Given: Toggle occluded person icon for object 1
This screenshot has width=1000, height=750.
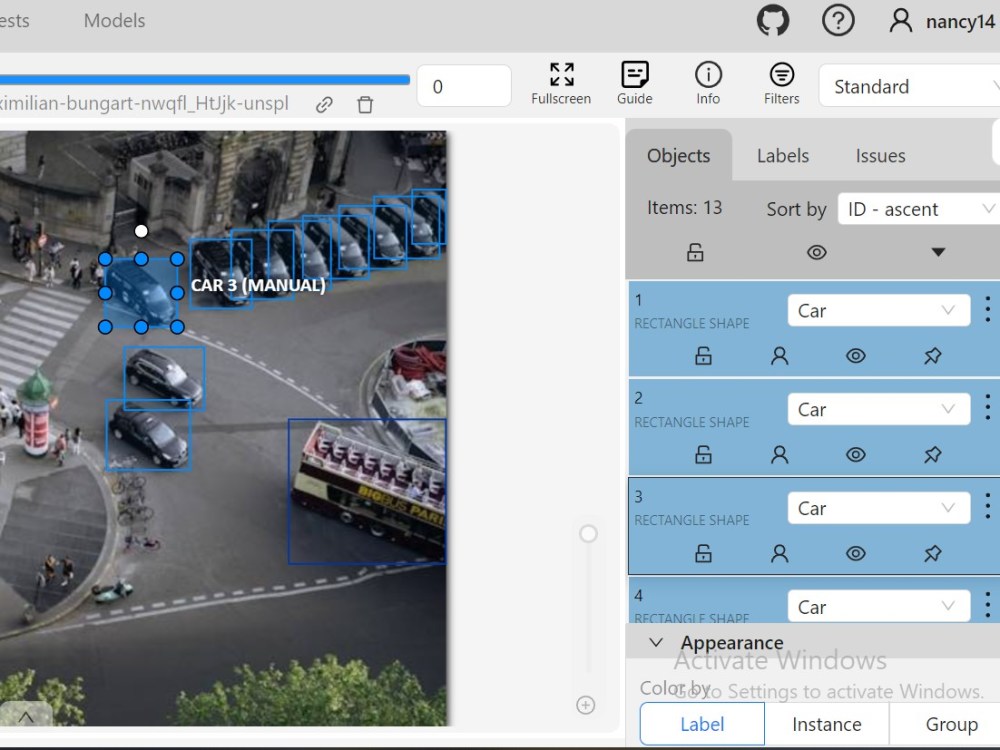Looking at the screenshot, I should (x=779, y=356).
